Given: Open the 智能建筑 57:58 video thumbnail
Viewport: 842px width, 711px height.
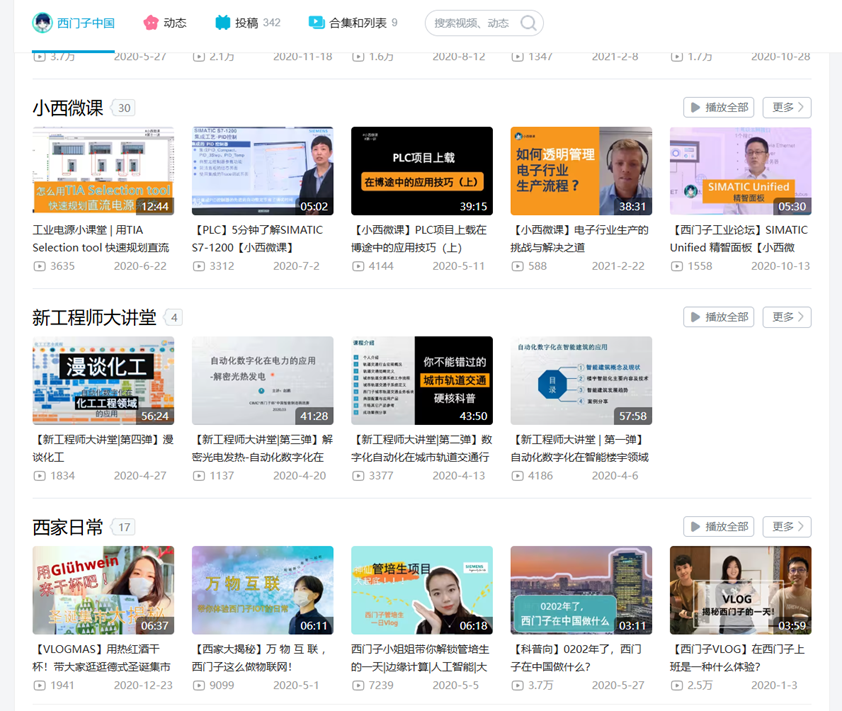Looking at the screenshot, I should click(x=582, y=381).
